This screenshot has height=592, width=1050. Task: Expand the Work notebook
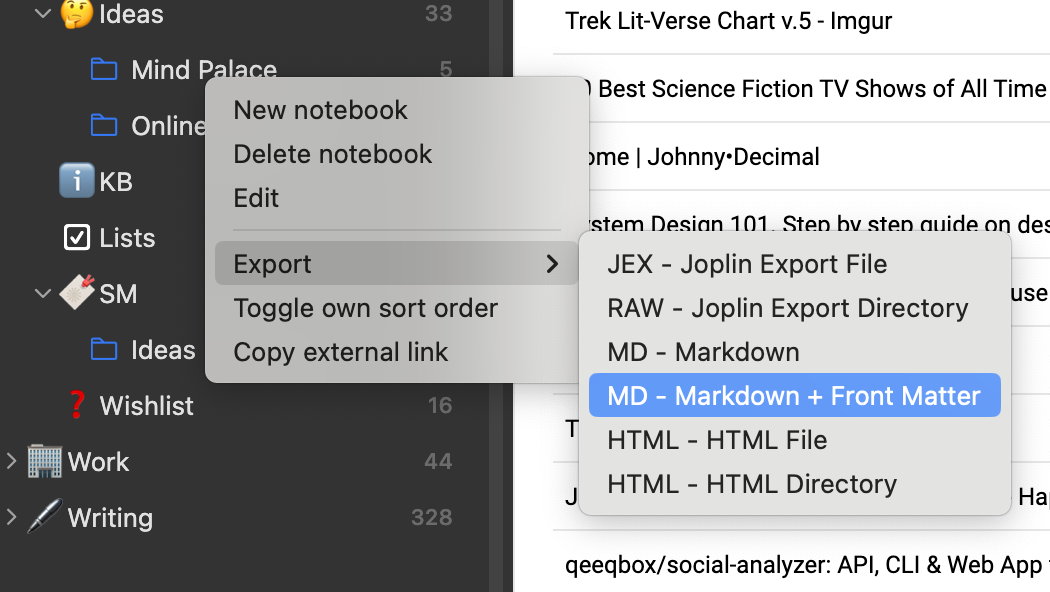coord(12,462)
